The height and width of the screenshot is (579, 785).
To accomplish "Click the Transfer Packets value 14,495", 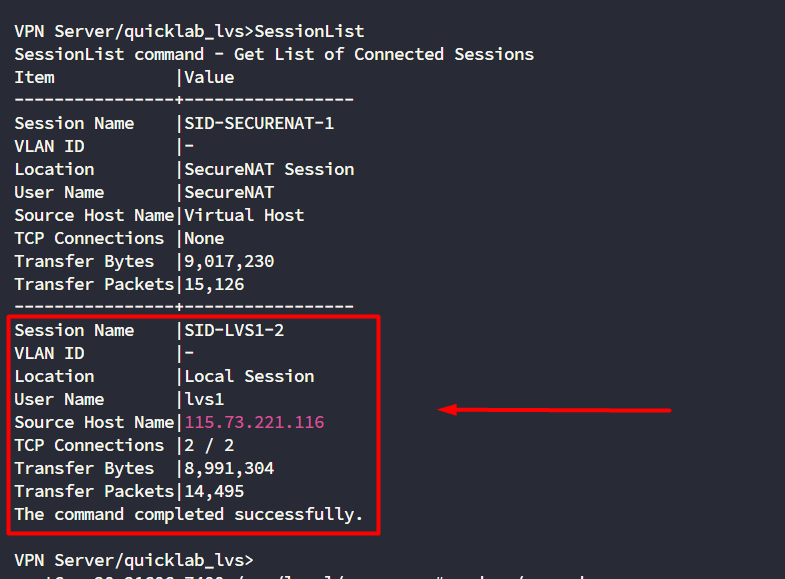I will click(x=214, y=491).
